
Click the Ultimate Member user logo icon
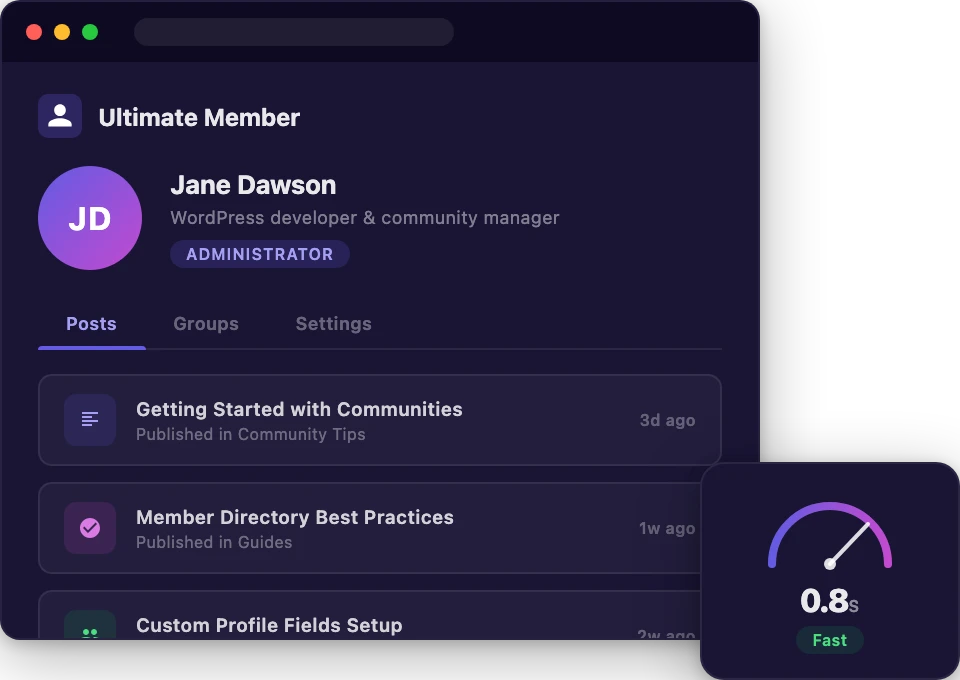pos(60,116)
